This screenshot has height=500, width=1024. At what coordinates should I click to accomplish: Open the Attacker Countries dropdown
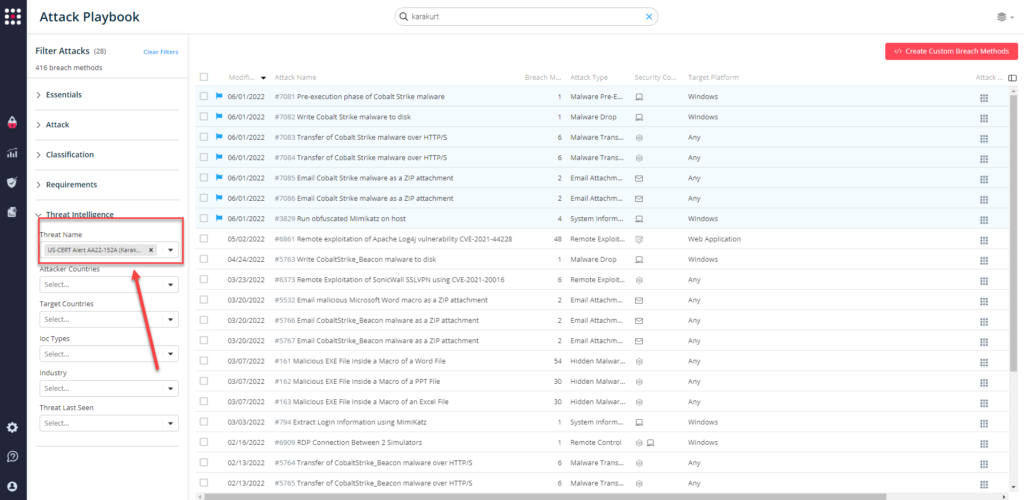(x=108, y=285)
